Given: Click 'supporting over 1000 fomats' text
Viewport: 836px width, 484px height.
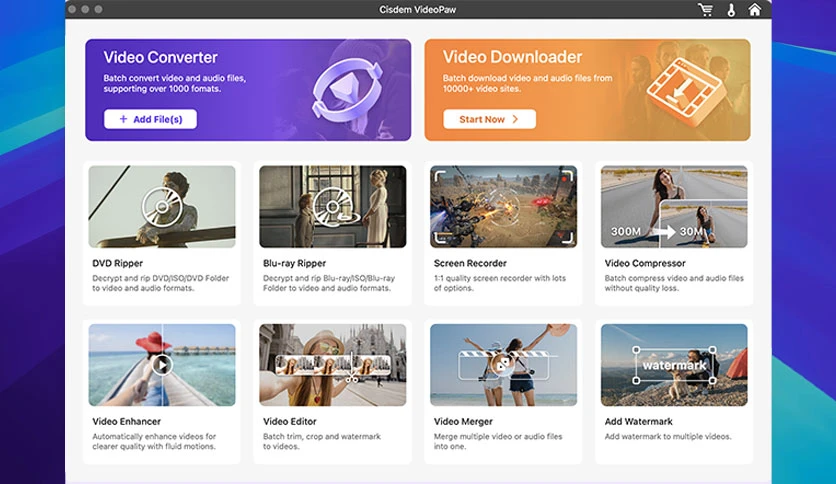Looking at the screenshot, I should pos(162,89).
